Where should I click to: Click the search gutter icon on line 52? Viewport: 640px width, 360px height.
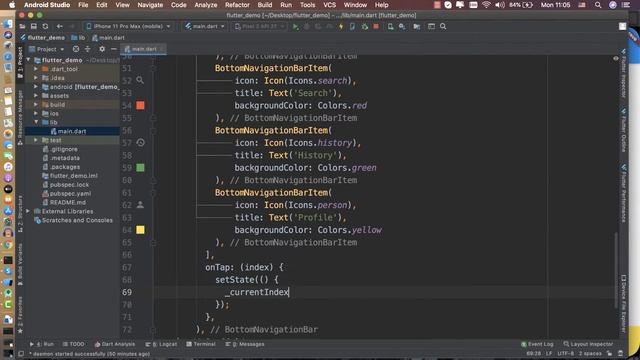[x=140, y=80]
